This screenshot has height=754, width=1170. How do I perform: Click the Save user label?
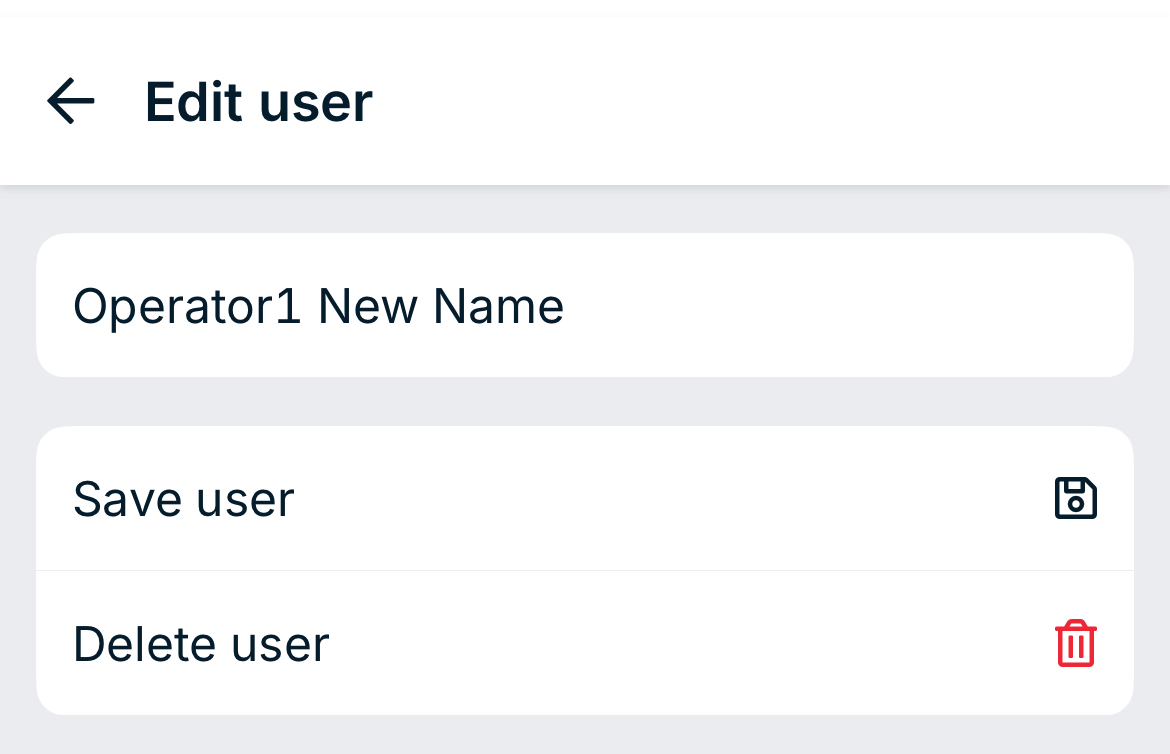(184, 499)
